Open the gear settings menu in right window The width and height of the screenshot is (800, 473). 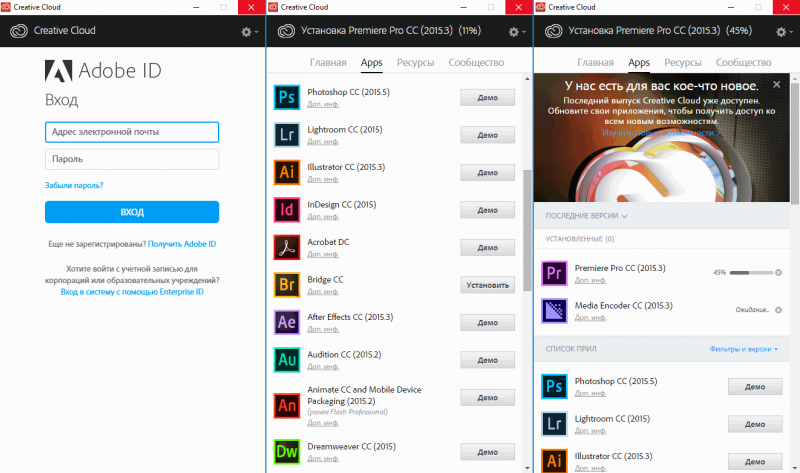[x=784, y=32]
